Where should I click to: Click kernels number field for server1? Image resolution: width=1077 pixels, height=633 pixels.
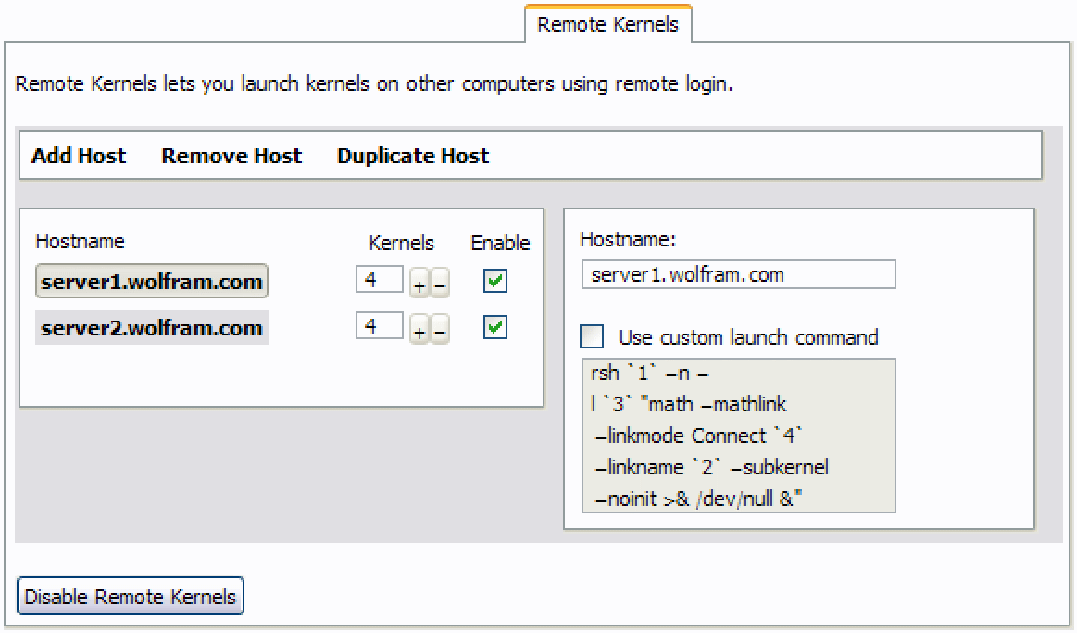point(379,279)
